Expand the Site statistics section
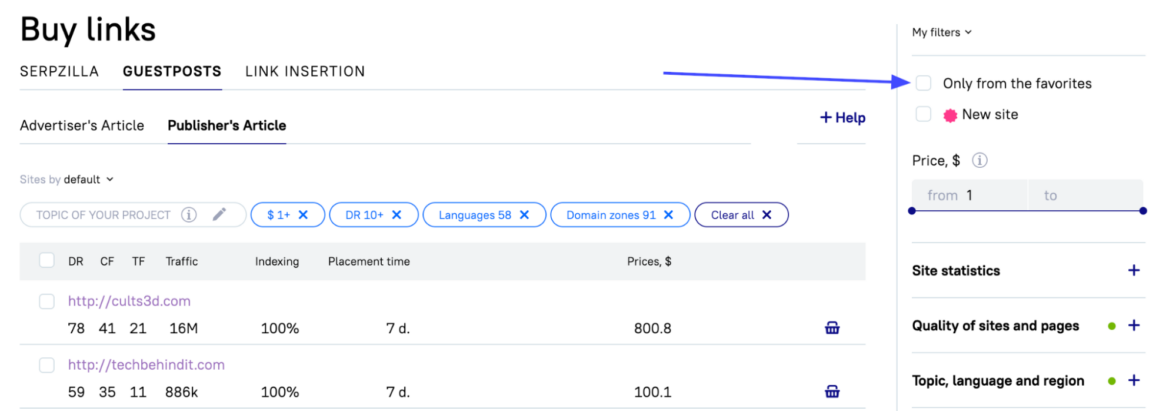This screenshot has height=411, width=1176. tap(1134, 270)
